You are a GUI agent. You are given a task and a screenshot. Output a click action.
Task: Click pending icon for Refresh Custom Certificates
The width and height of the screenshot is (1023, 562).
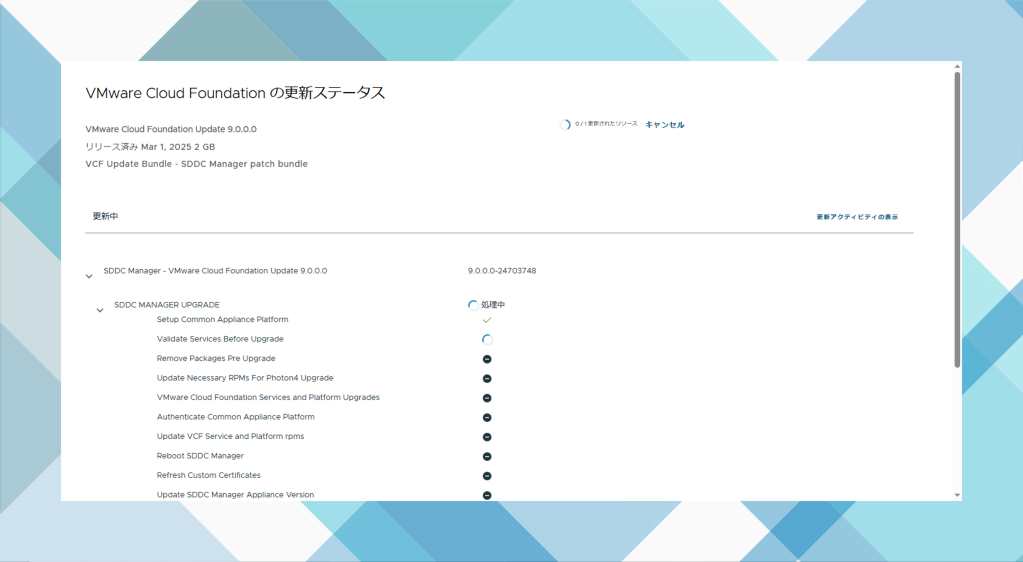(487, 476)
